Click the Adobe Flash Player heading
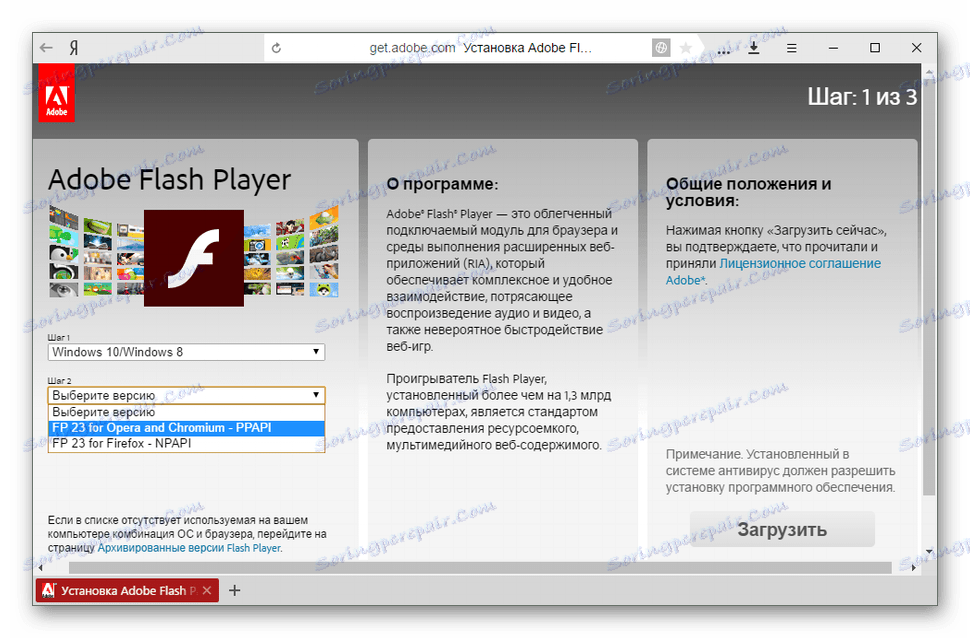This screenshot has height=638, width=970. pos(170,179)
